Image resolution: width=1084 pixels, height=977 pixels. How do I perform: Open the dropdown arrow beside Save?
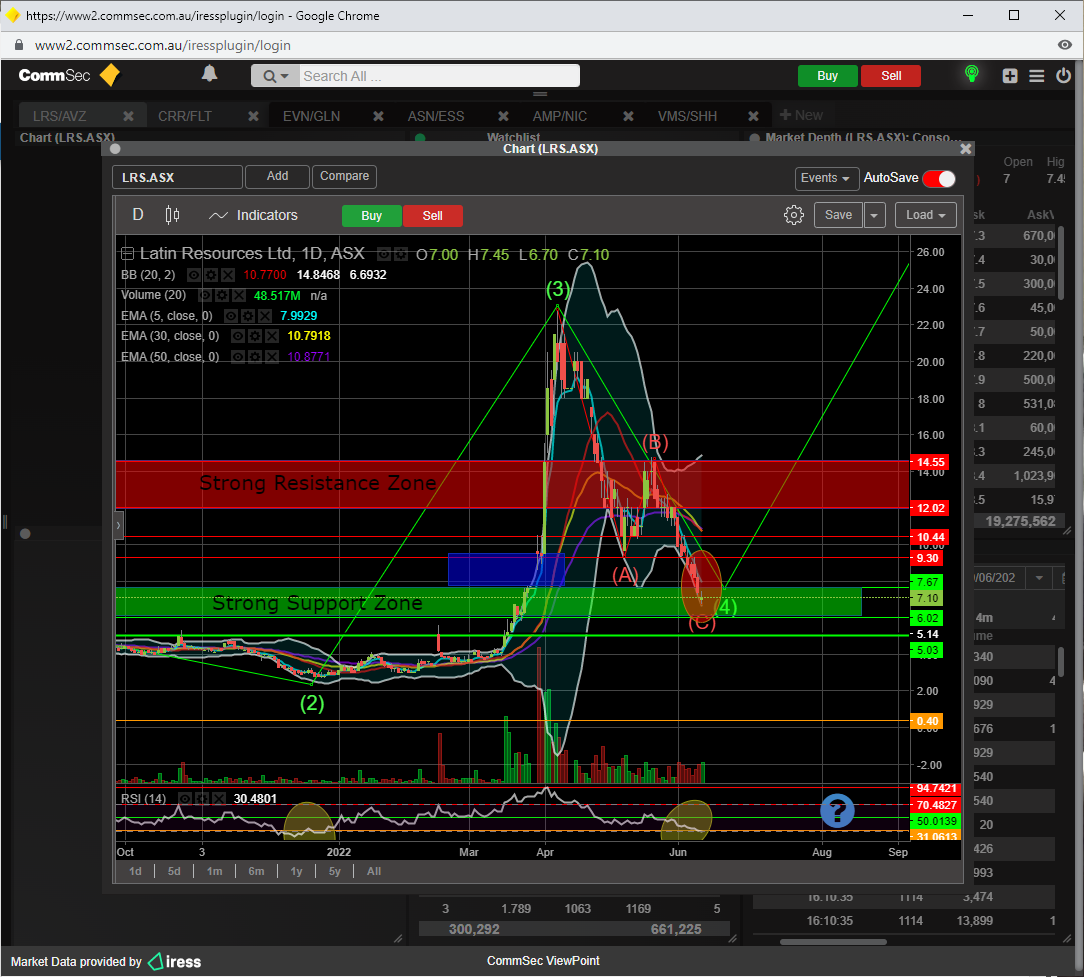click(875, 215)
